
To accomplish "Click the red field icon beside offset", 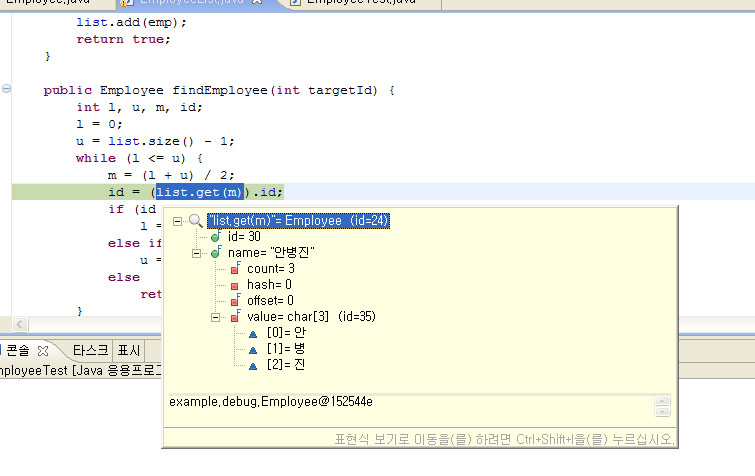I will [x=235, y=300].
